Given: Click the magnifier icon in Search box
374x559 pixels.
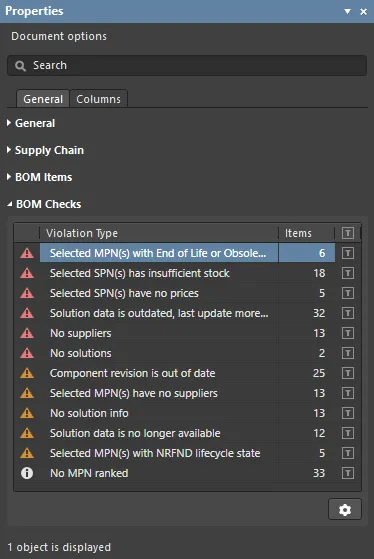Looking at the screenshot, I should coord(20,66).
